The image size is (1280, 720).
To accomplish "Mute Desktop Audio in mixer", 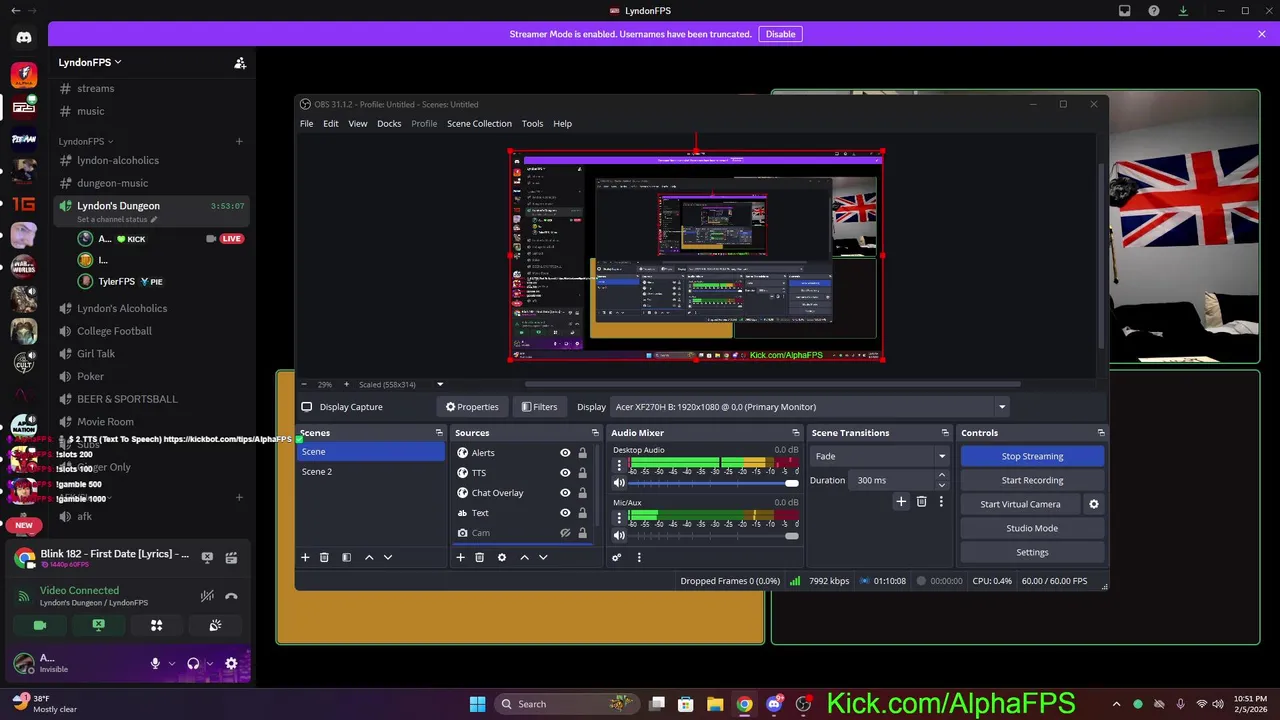I will click(619, 483).
